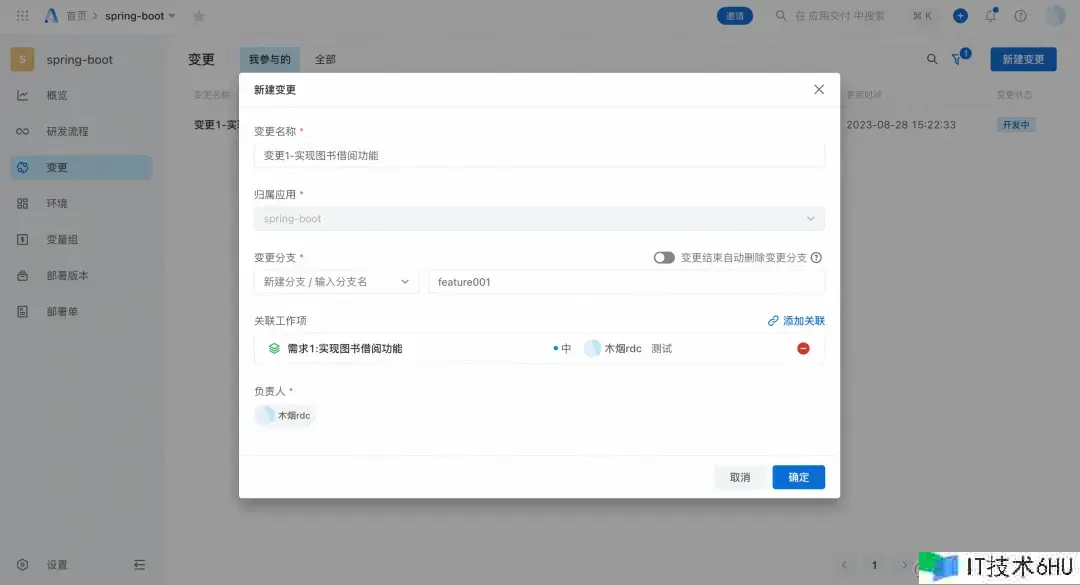Click the app grid launcher icon
1080x585 pixels.
coord(23,16)
